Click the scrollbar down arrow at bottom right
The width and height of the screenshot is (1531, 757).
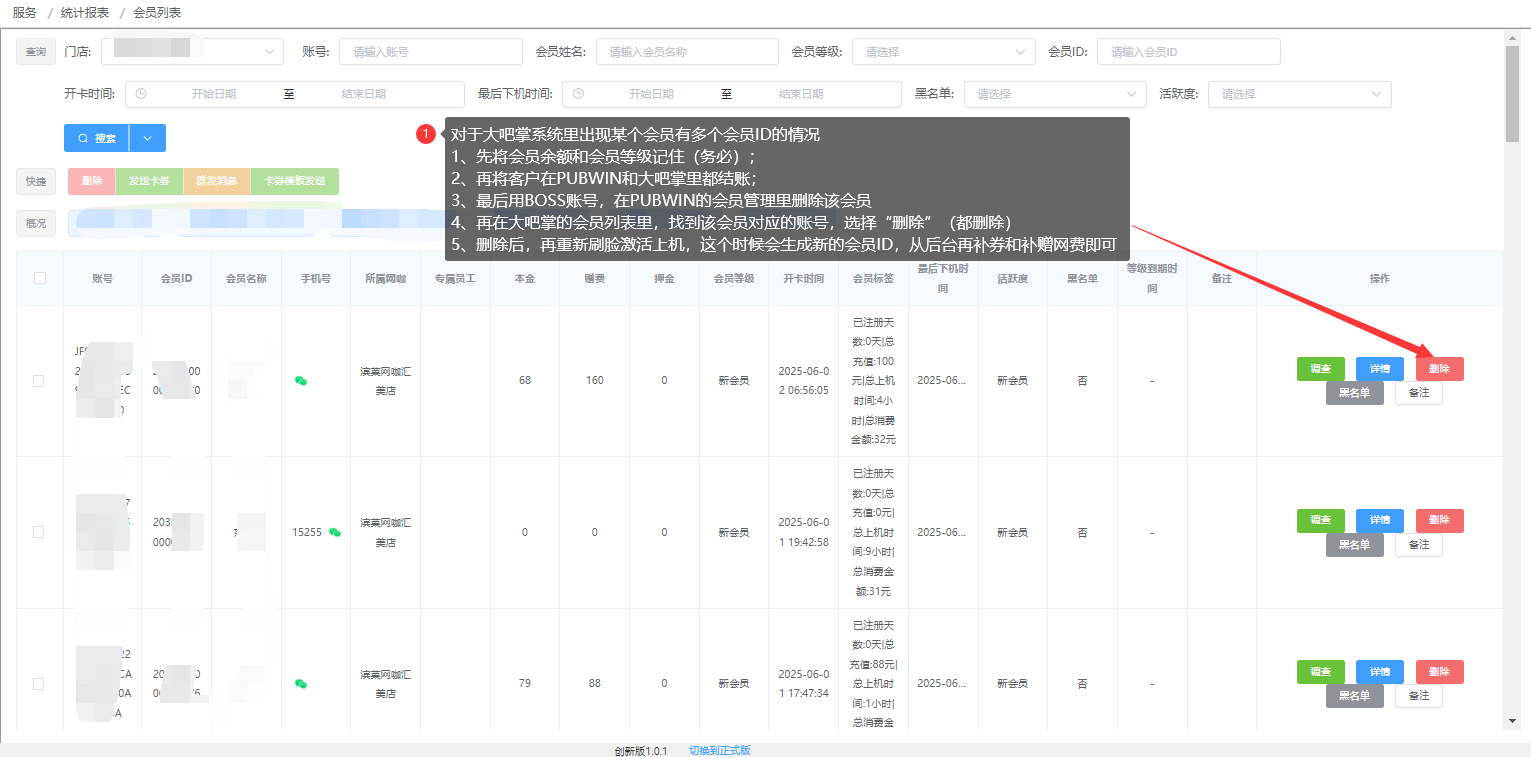[1511, 721]
